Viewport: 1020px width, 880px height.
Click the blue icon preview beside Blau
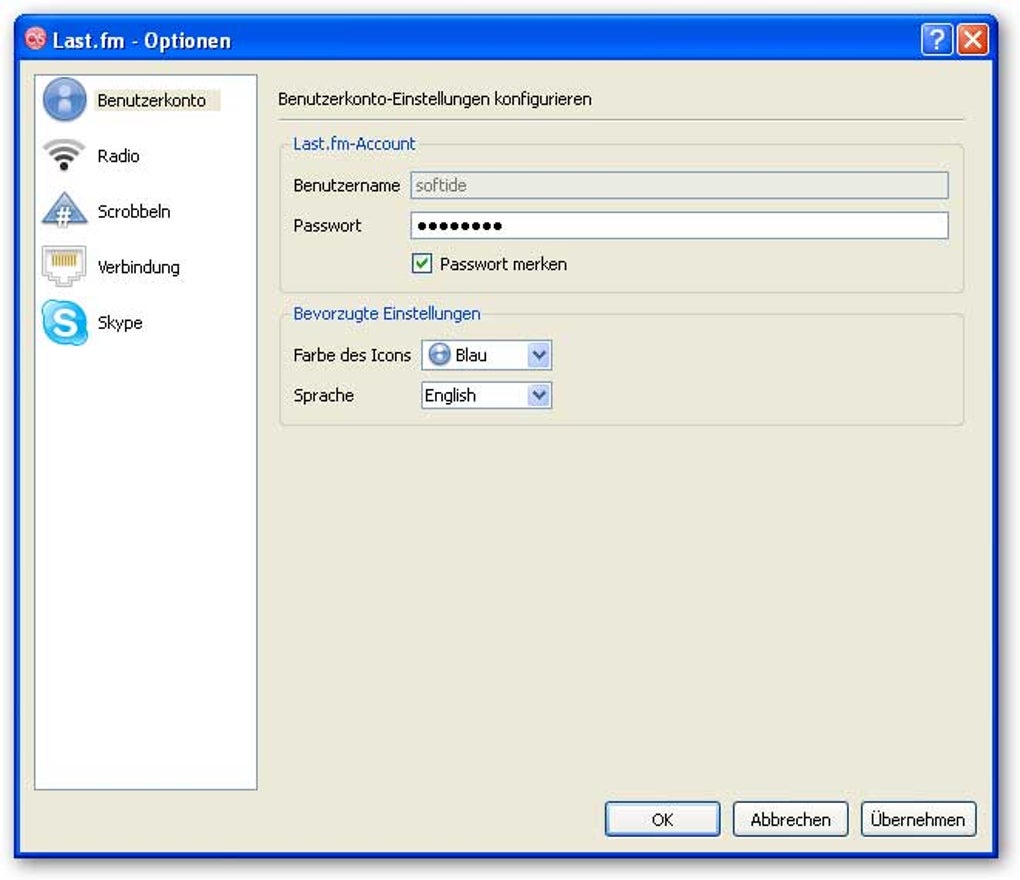440,354
